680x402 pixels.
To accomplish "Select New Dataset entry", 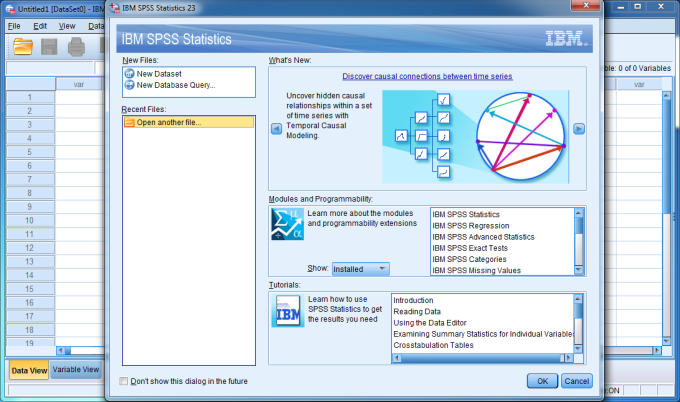I will (x=159, y=74).
